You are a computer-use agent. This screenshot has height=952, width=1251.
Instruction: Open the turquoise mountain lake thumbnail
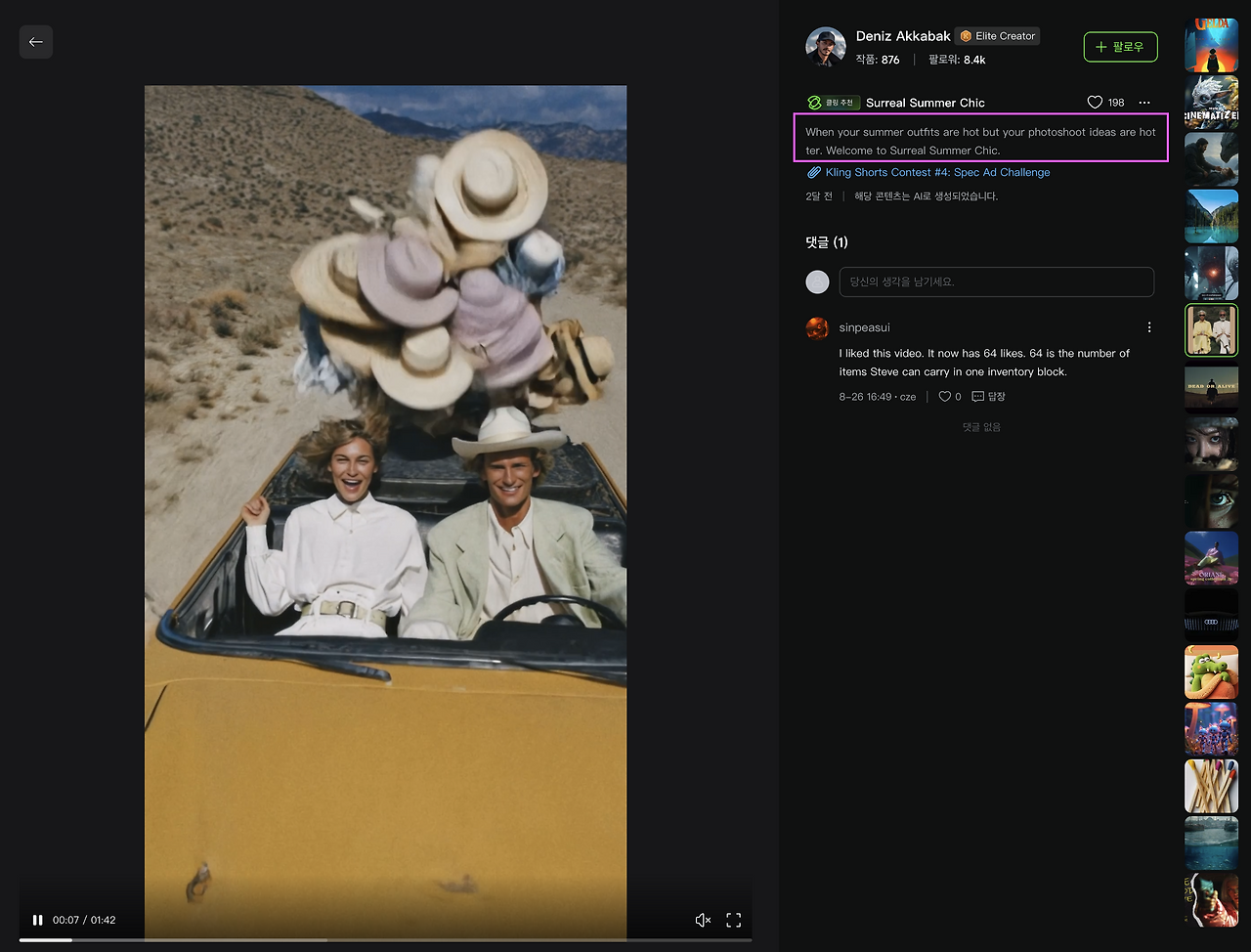pyautogui.click(x=1212, y=216)
